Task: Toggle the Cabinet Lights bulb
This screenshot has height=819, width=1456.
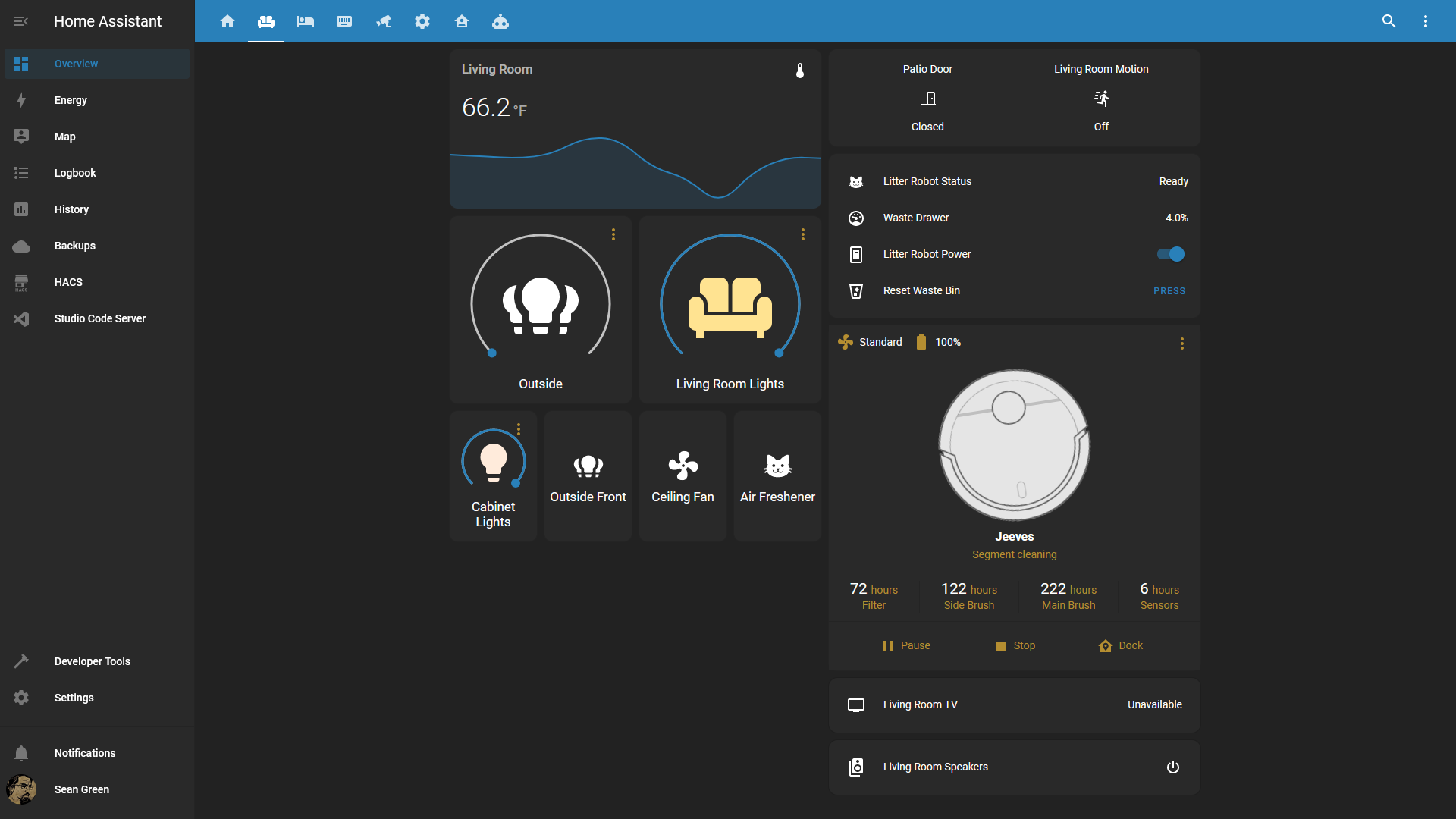Action: [x=494, y=463]
